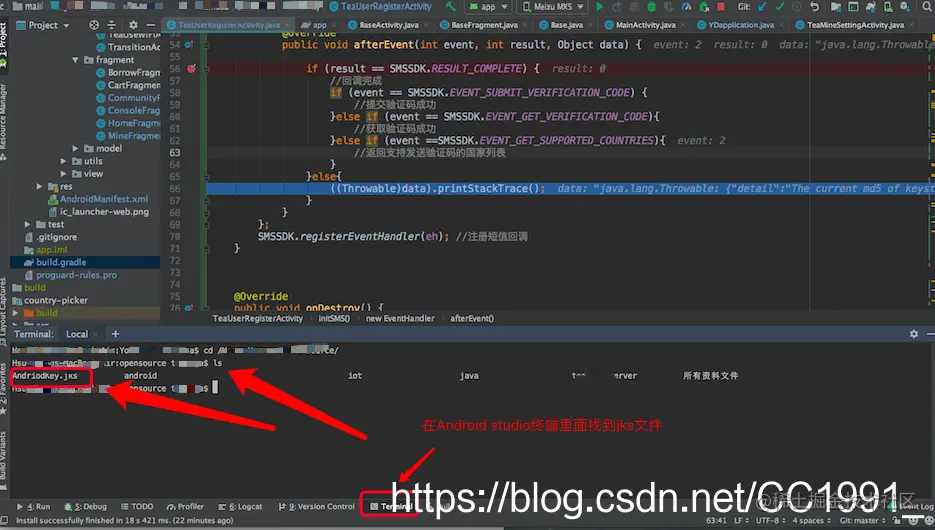Image resolution: width=935 pixels, height=530 pixels.
Task: Click locate-in-project target icon in Project panel
Action: click(94, 25)
